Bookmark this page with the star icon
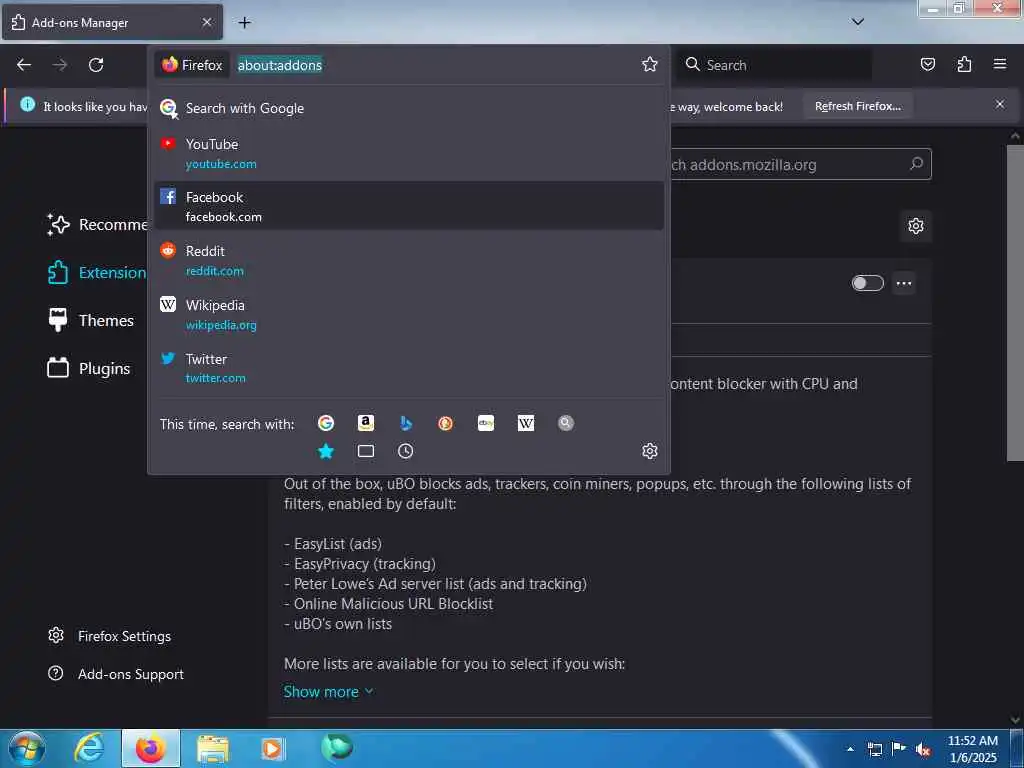 (649, 64)
